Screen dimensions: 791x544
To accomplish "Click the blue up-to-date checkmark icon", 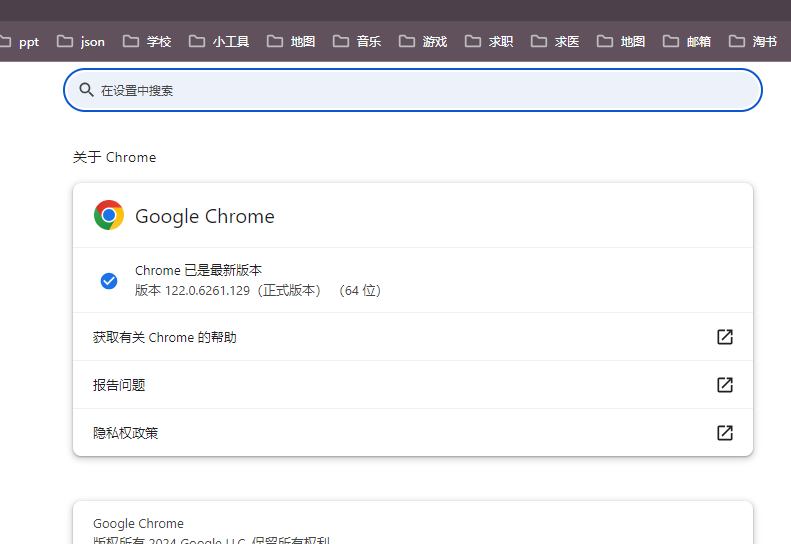I will pos(108,281).
